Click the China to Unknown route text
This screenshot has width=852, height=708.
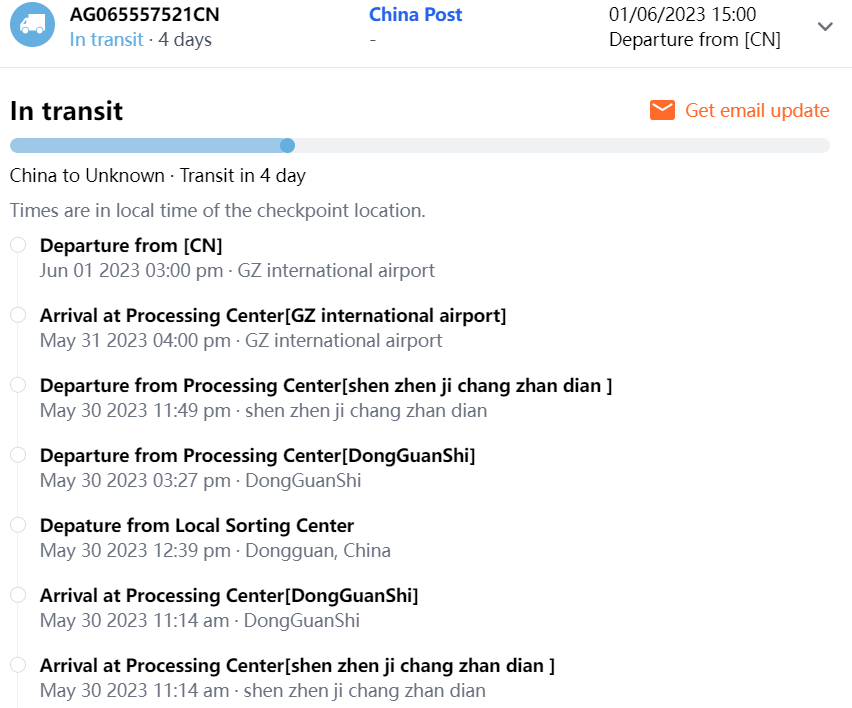tap(87, 176)
